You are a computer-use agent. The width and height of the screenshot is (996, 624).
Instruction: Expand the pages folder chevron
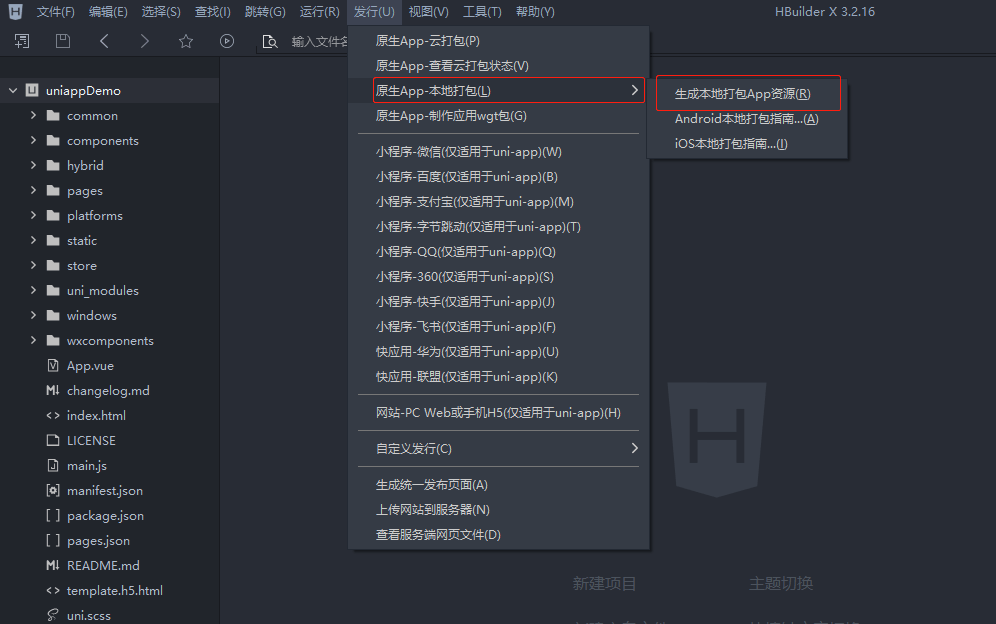[x=34, y=190]
